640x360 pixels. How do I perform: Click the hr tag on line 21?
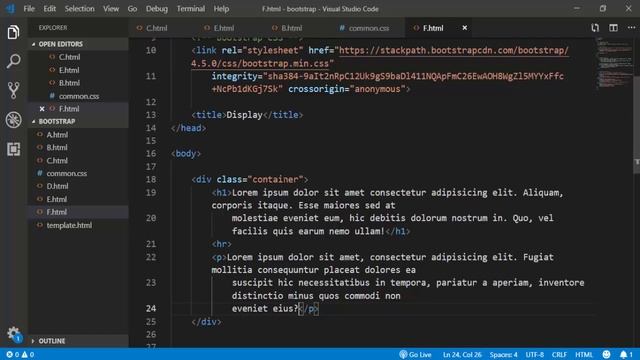222,244
